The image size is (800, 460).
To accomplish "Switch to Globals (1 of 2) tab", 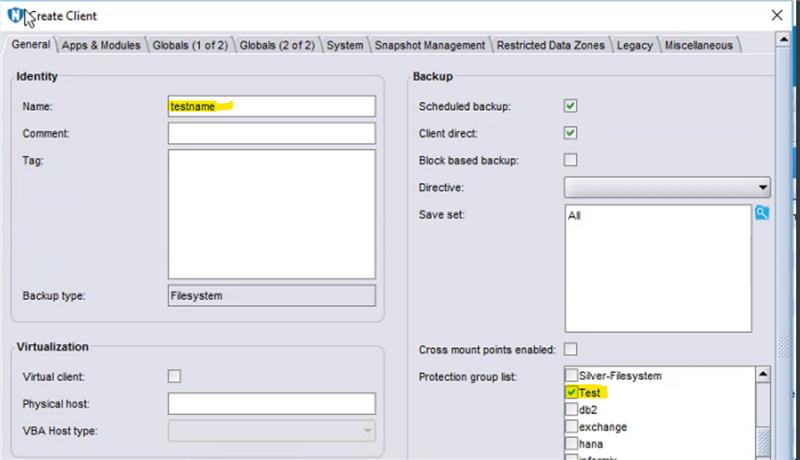I will click(190, 45).
